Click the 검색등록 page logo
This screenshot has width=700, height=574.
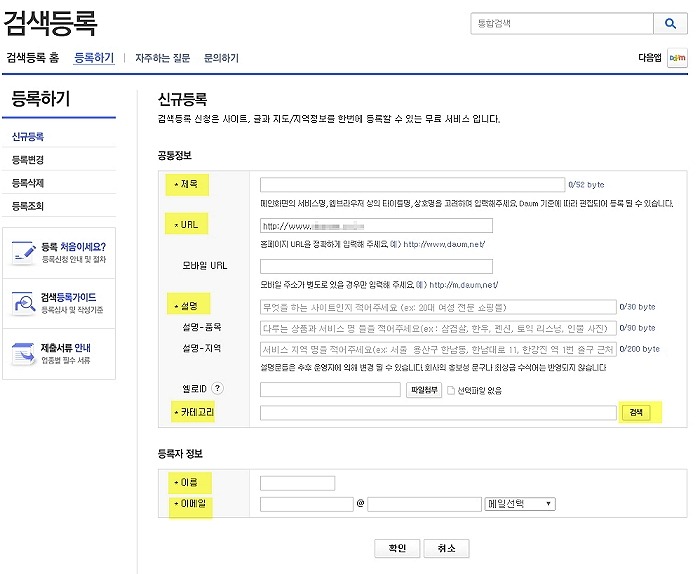(x=50, y=23)
